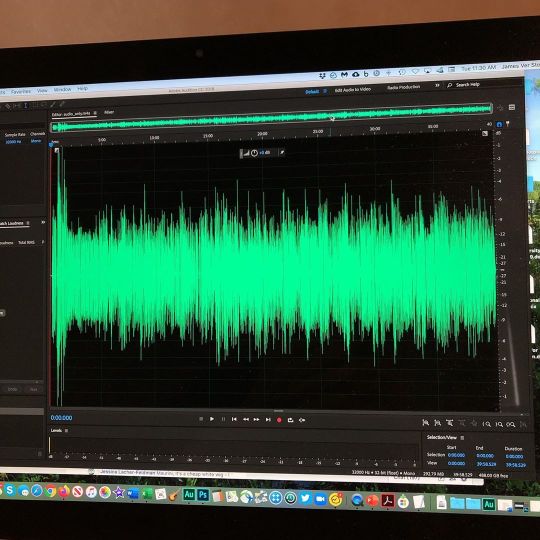Click the Dropbox menu bar icon
540x540 pixels.
coord(322,75)
